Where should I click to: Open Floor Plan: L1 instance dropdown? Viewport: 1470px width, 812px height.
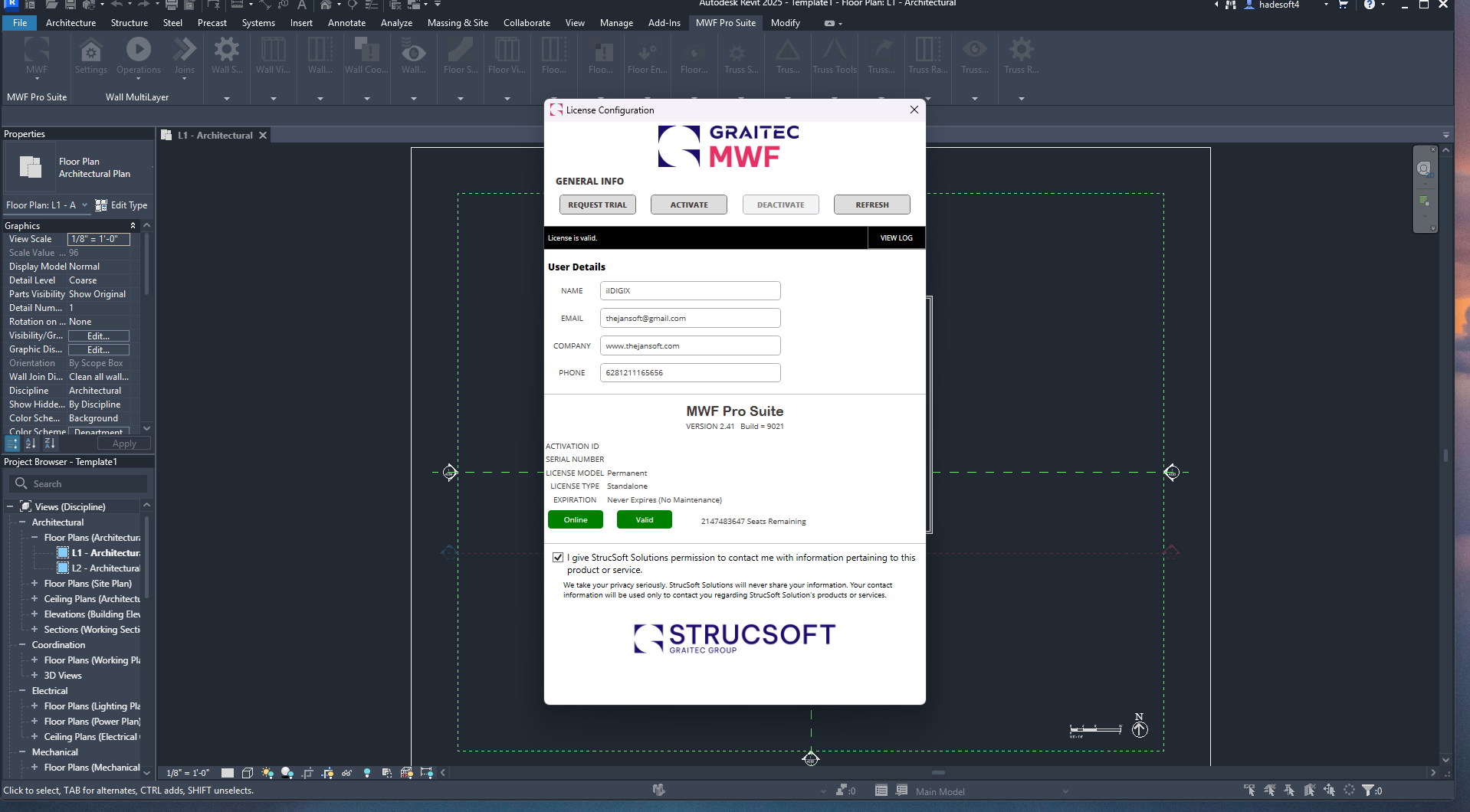[48, 205]
